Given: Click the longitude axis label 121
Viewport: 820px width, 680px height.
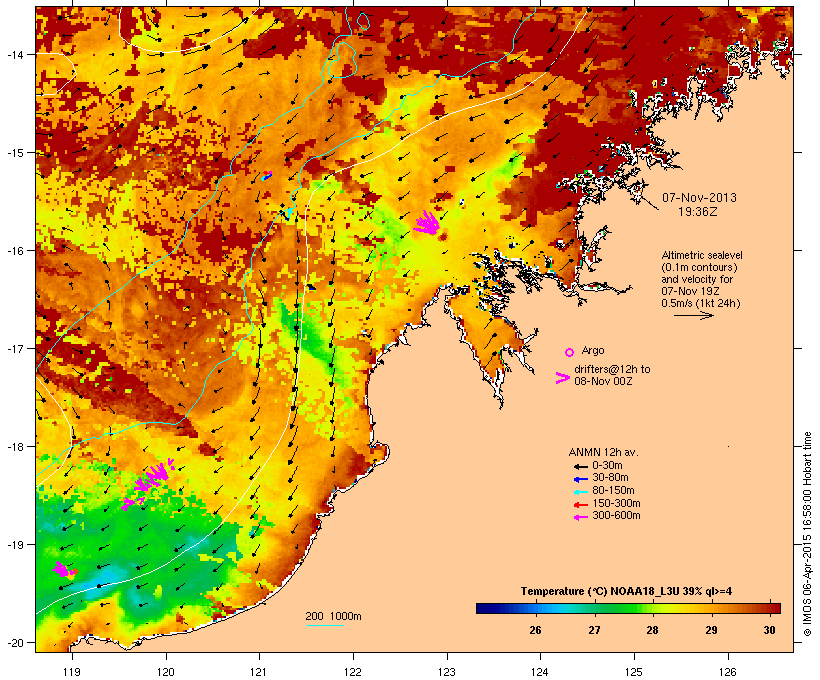Looking at the screenshot, I should (259, 672).
